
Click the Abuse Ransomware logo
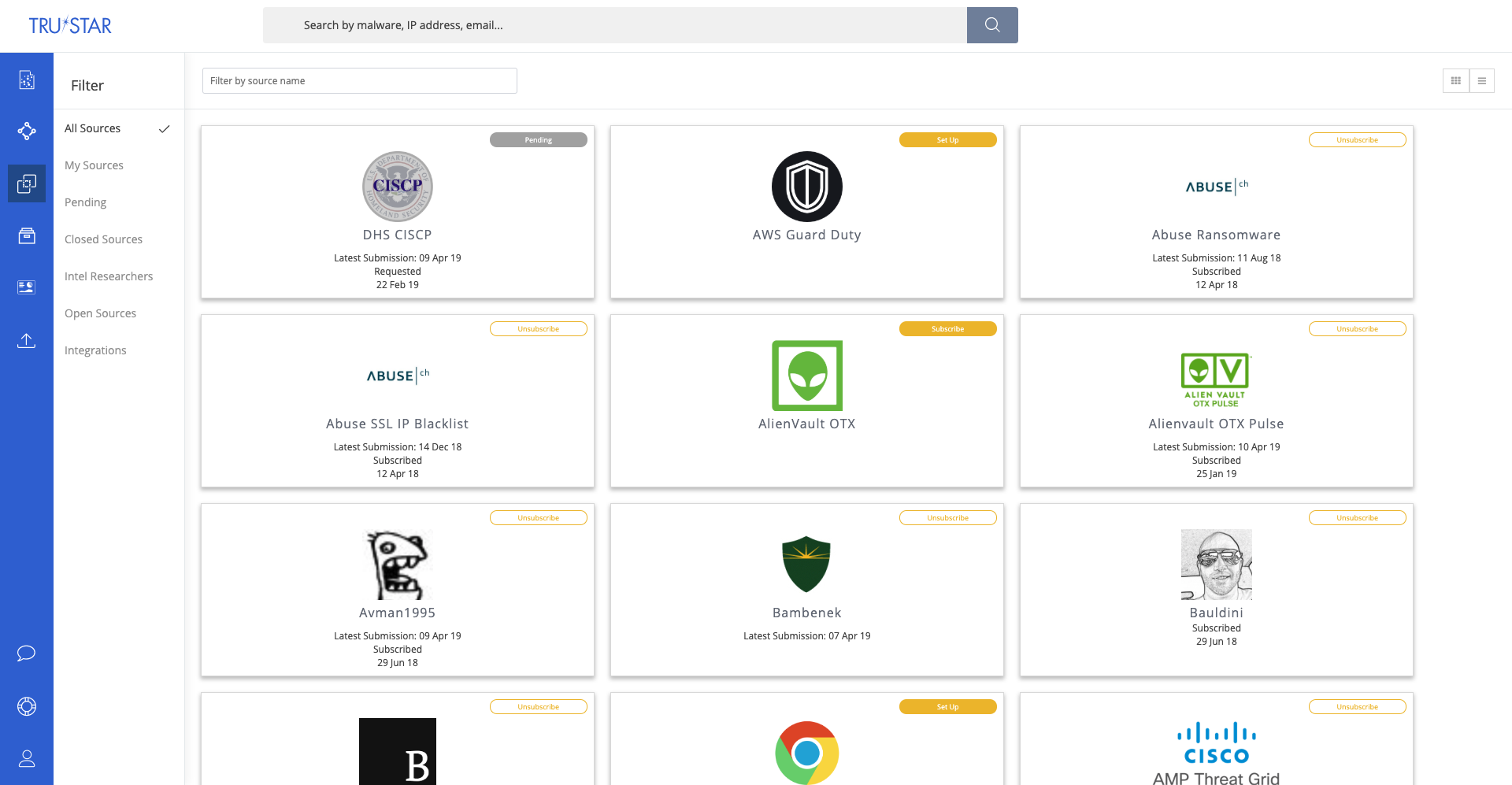[x=1217, y=187]
